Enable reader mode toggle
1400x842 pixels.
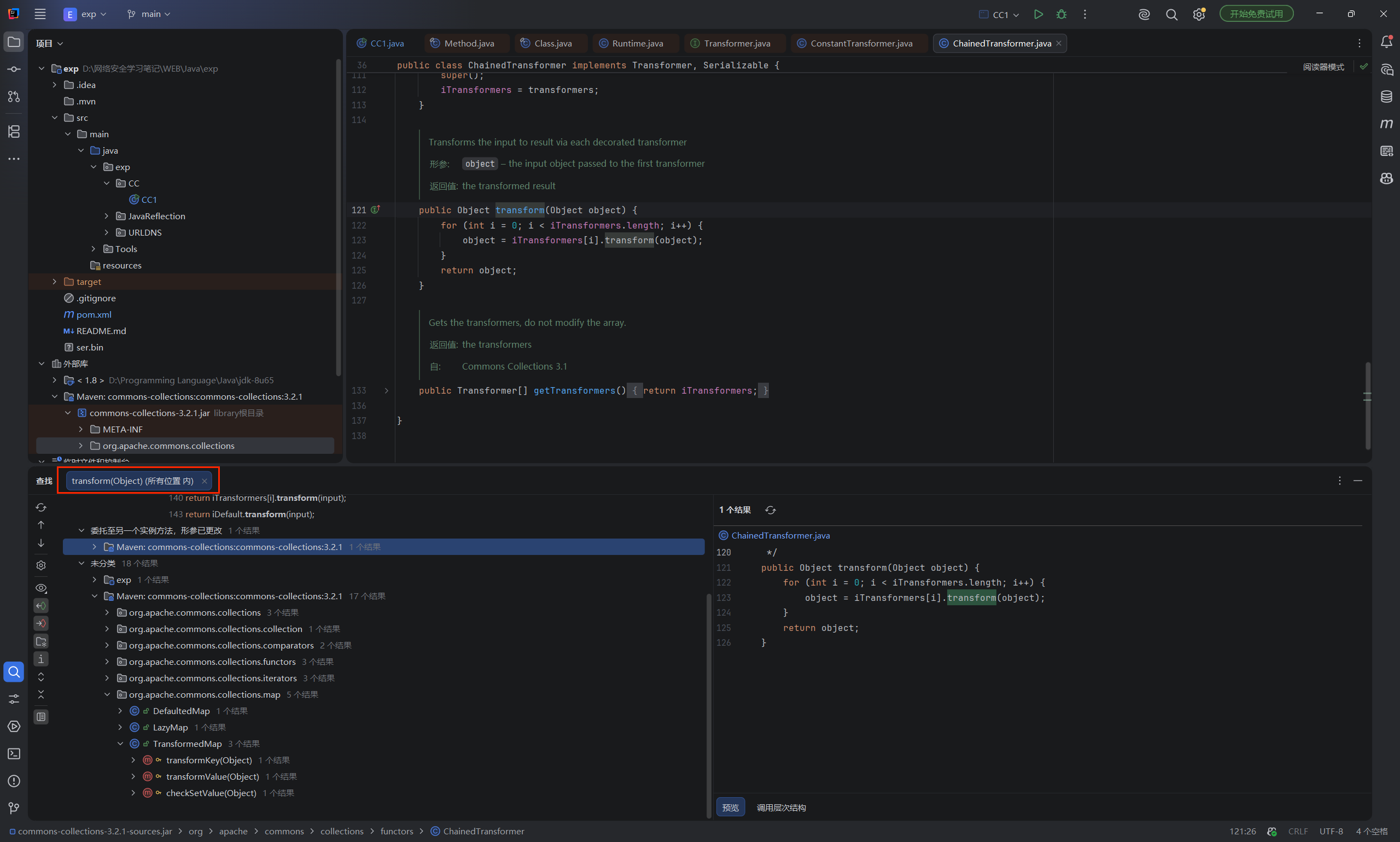1323,67
